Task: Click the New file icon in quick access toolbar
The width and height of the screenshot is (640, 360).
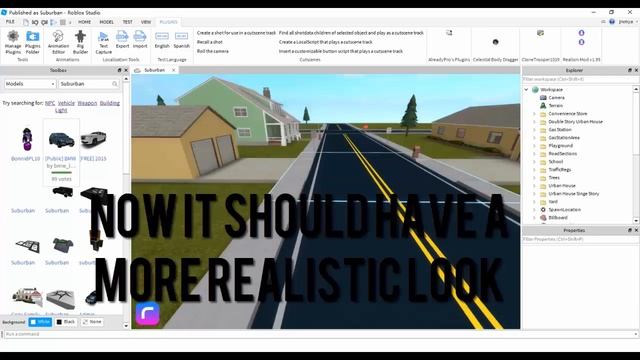Action: click(x=26, y=22)
